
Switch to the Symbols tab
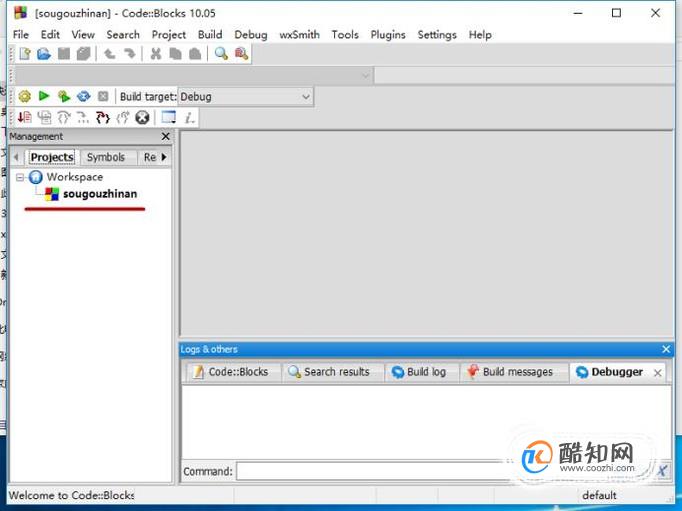coord(106,157)
